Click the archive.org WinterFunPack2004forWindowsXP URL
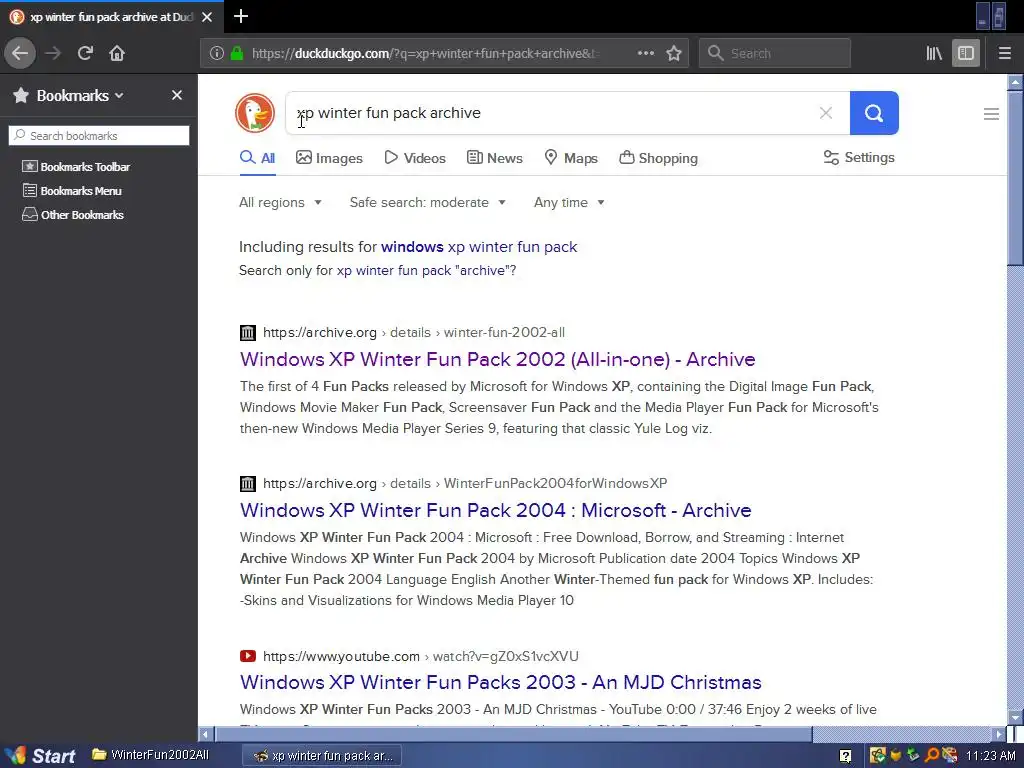Viewport: 1024px width, 768px height. [x=465, y=483]
